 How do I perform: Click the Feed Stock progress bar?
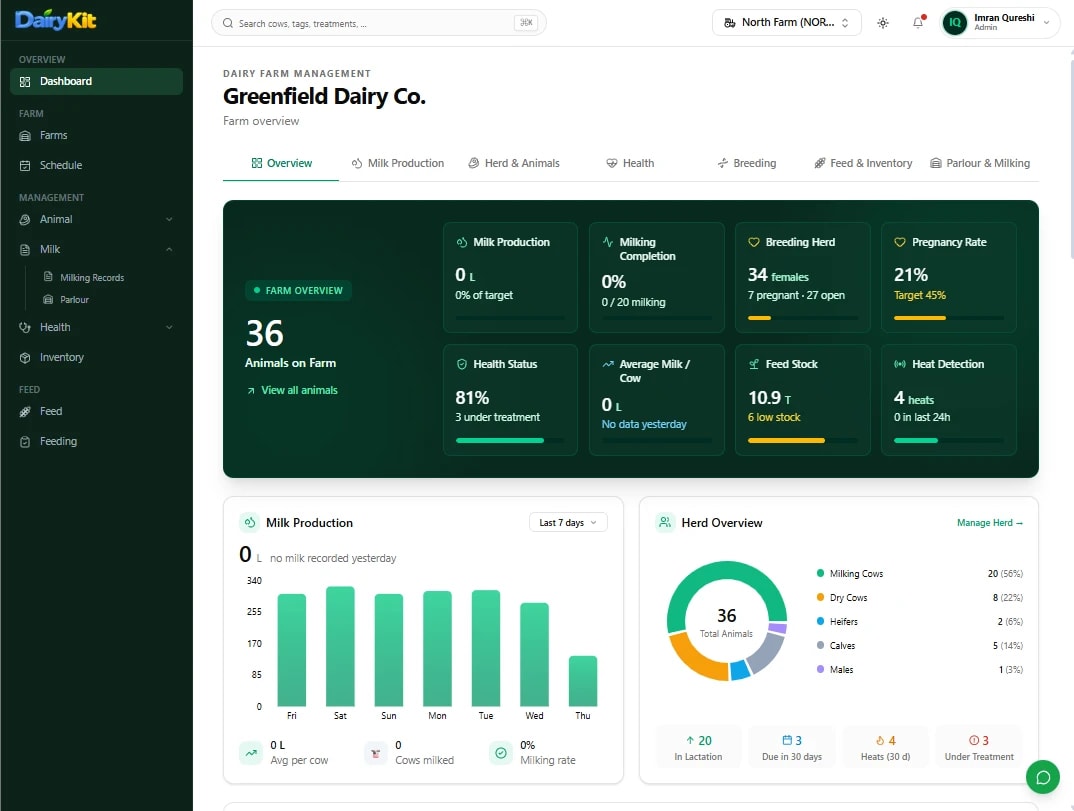[803, 440]
